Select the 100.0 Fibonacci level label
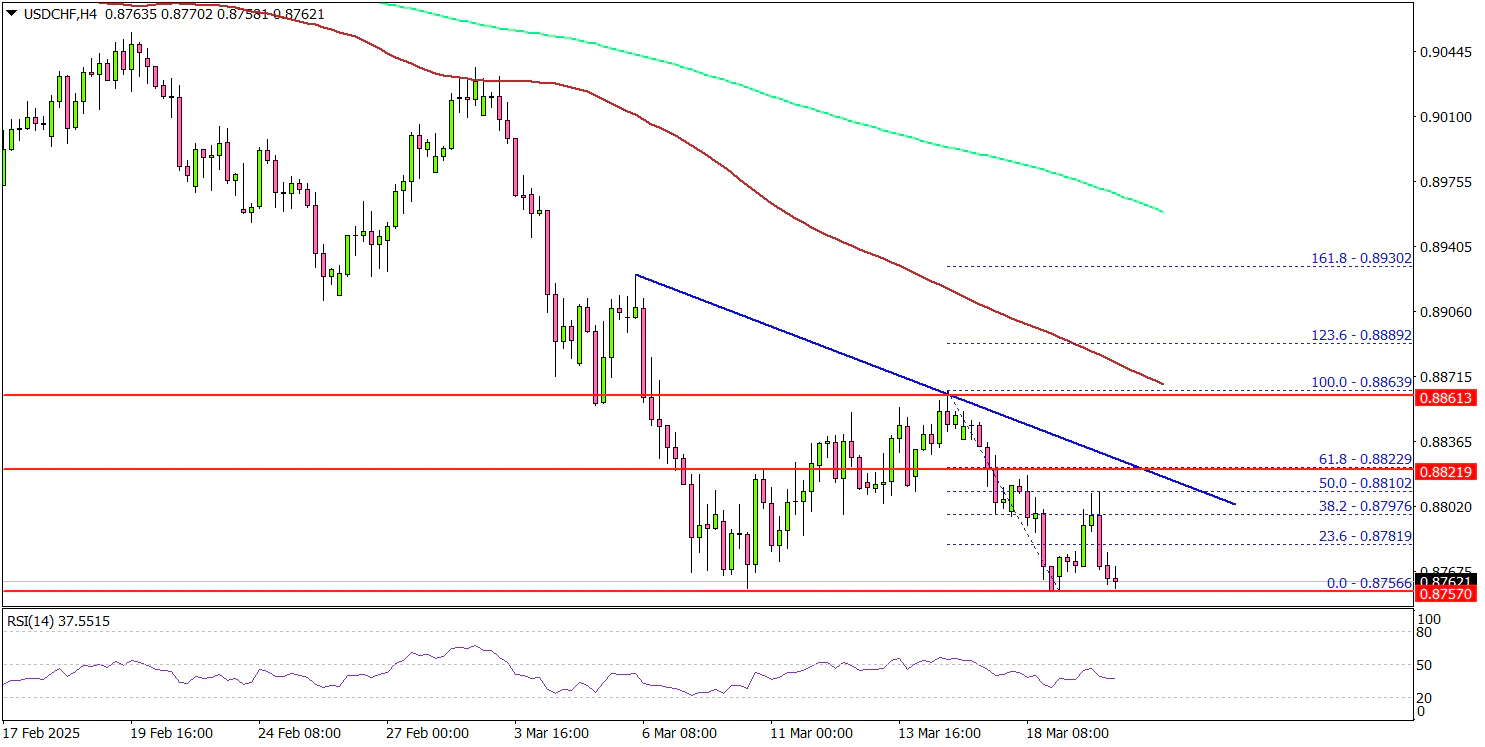The height and width of the screenshot is (747, 1485). tap(1361, 382)
